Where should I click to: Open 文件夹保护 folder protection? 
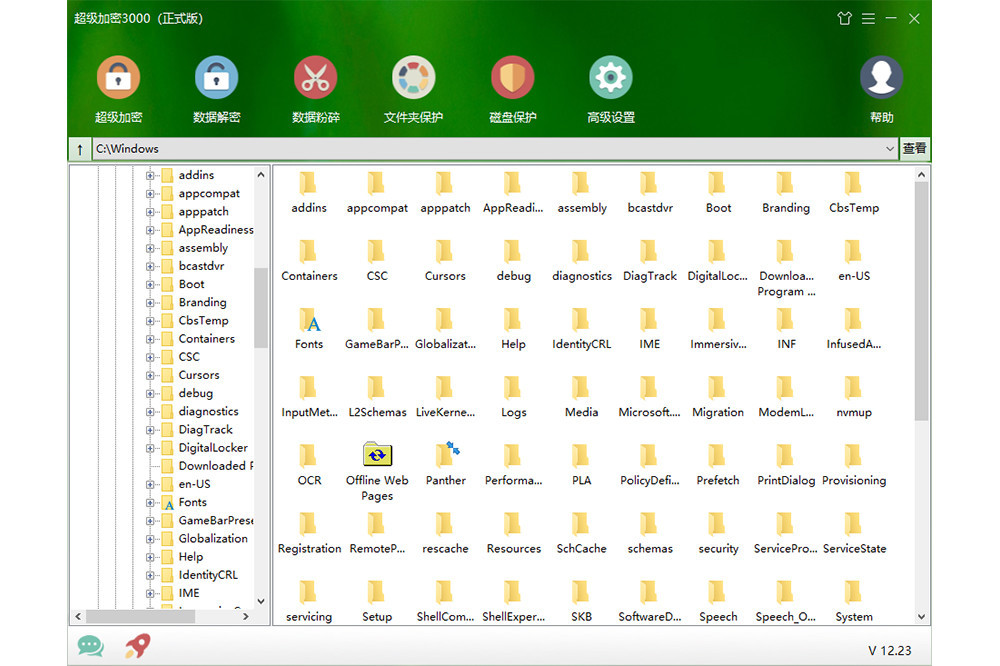coord(413,79)
